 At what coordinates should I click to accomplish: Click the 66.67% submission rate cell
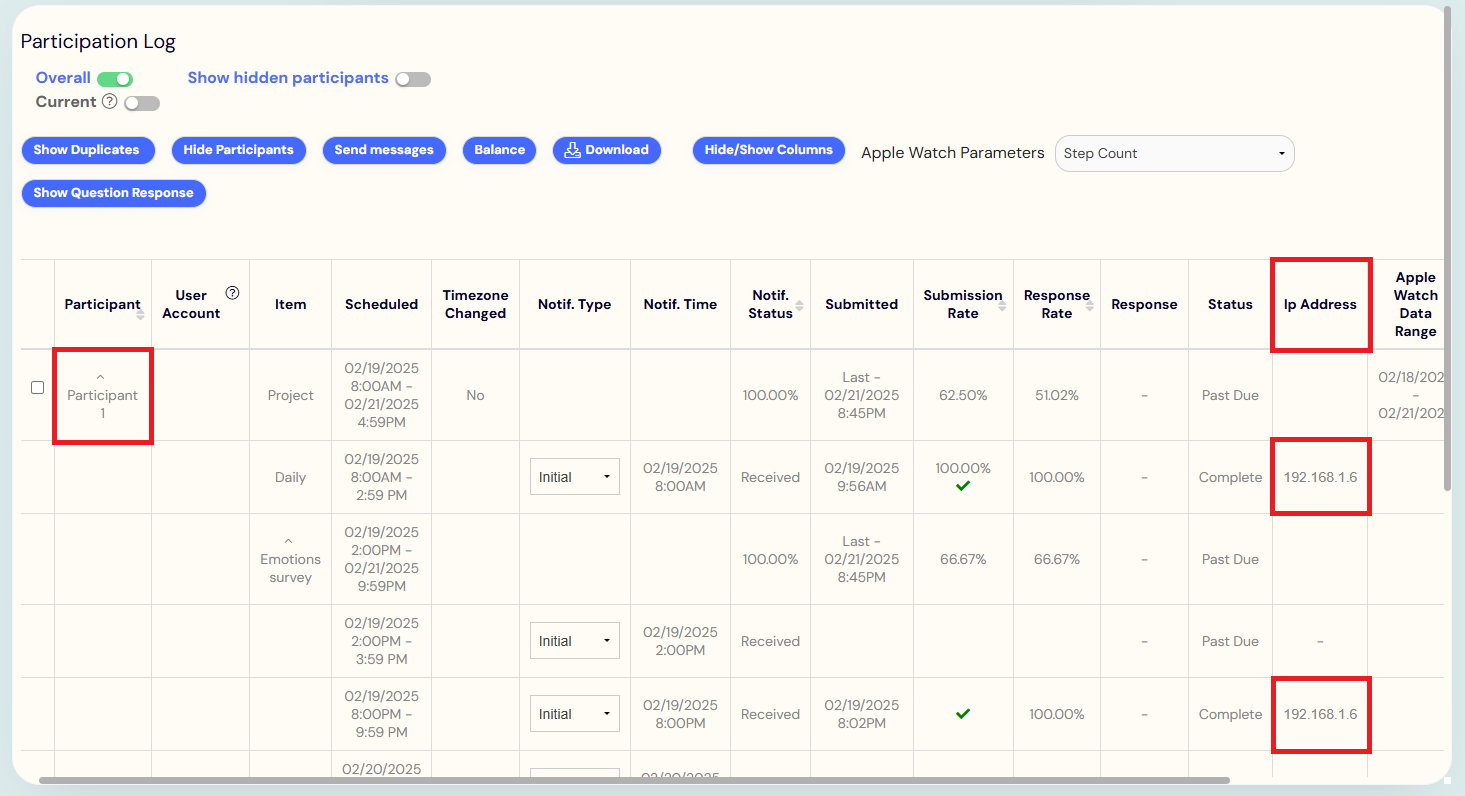click(x=963, y=559)
